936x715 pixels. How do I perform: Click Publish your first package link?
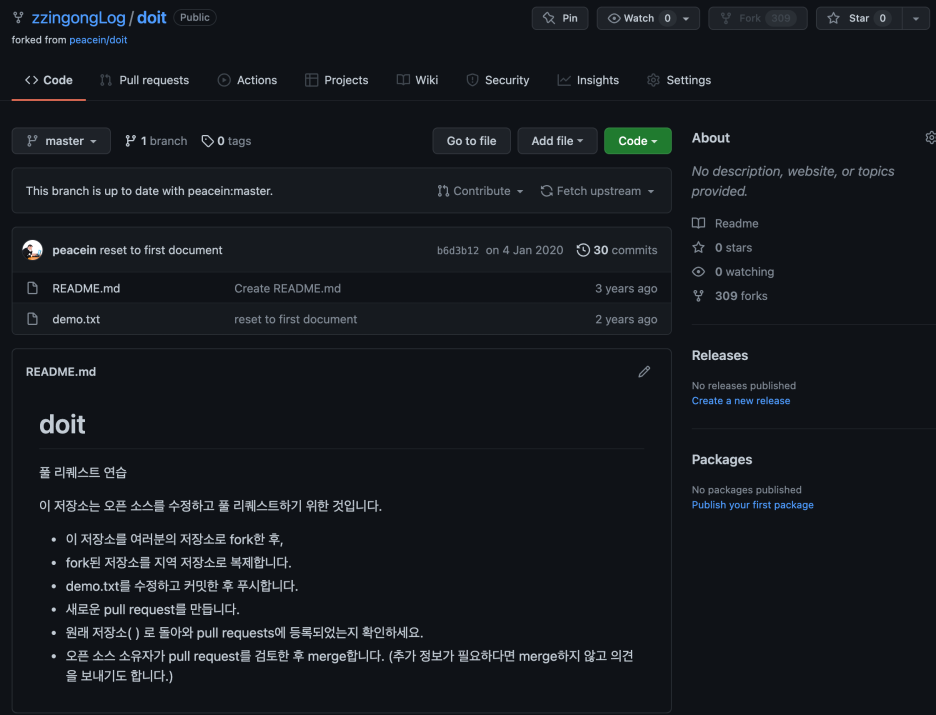[x=752, y=505]
